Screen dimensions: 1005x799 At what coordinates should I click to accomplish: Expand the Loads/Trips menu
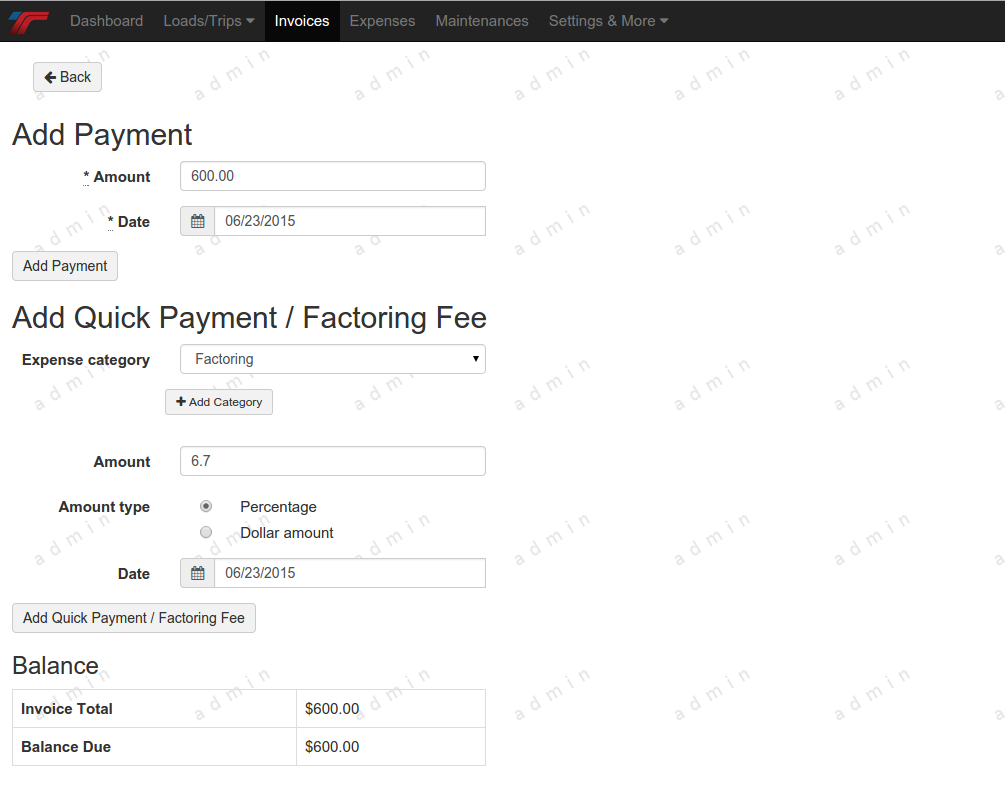click(208, 21)
